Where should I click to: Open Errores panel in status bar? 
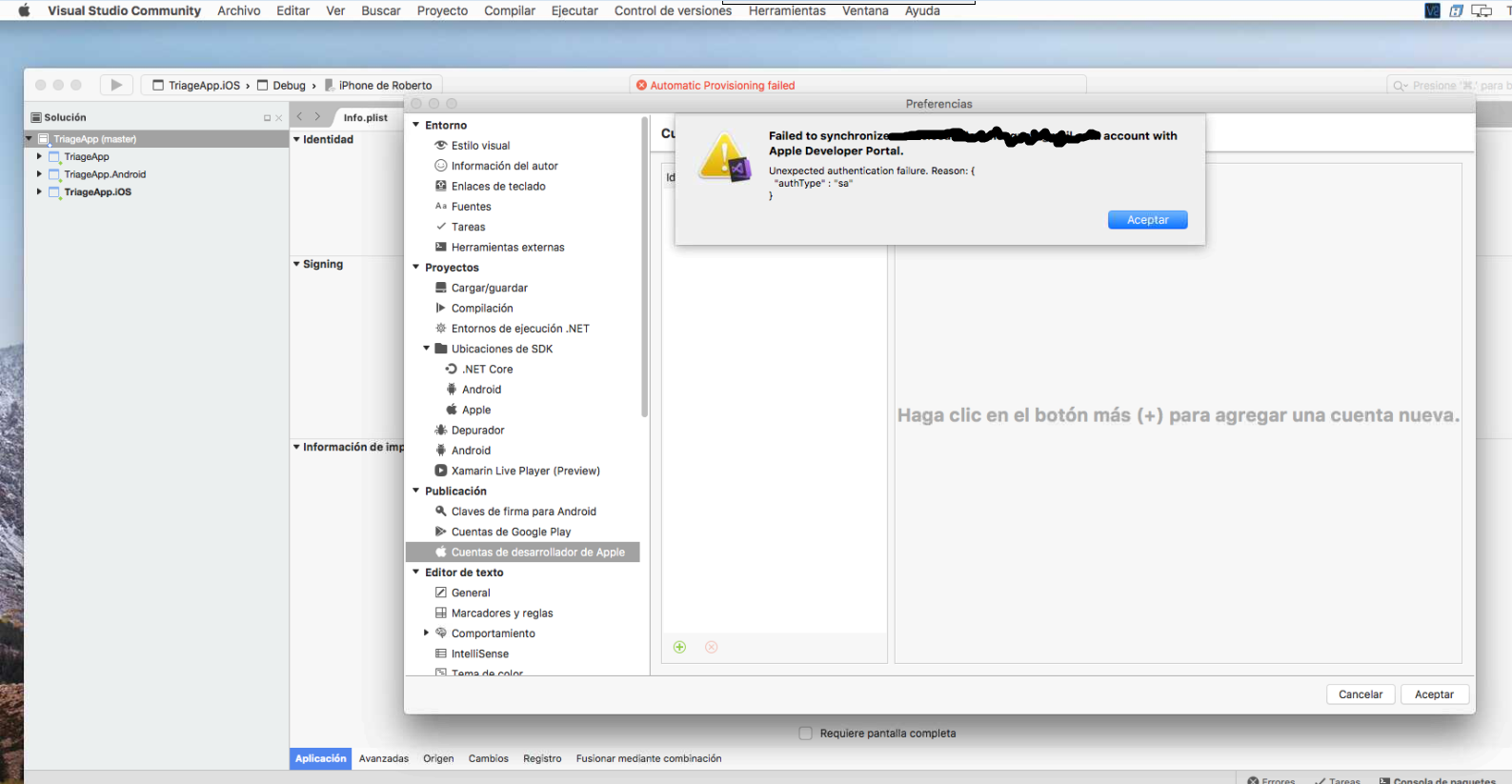click(x=1272, y=780)
